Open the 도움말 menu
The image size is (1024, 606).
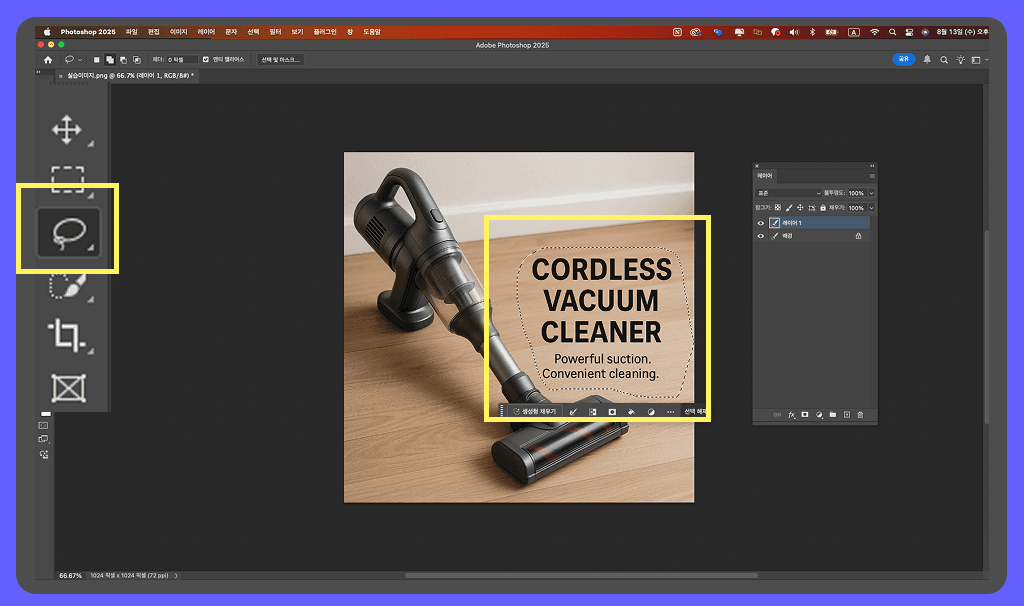tap(372, 32)
